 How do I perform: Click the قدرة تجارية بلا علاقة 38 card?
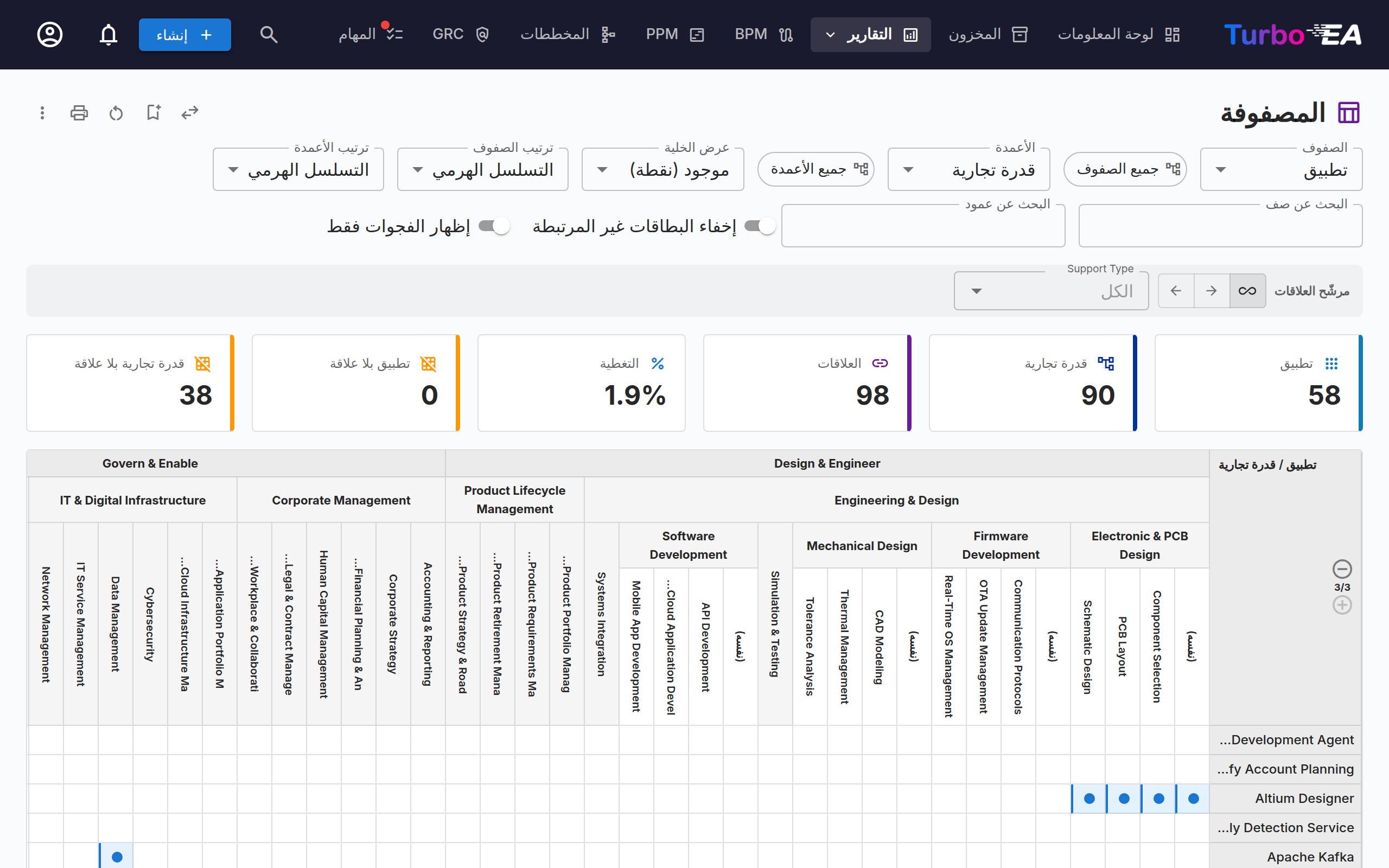[x=130, y=383]
